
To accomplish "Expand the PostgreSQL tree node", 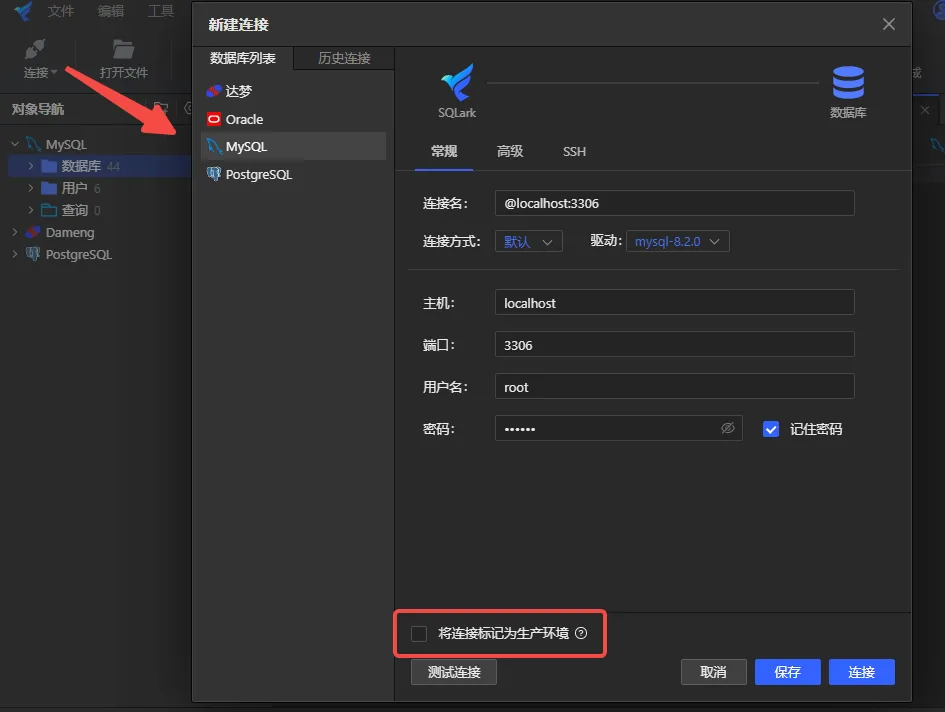I will coord(15,254).
